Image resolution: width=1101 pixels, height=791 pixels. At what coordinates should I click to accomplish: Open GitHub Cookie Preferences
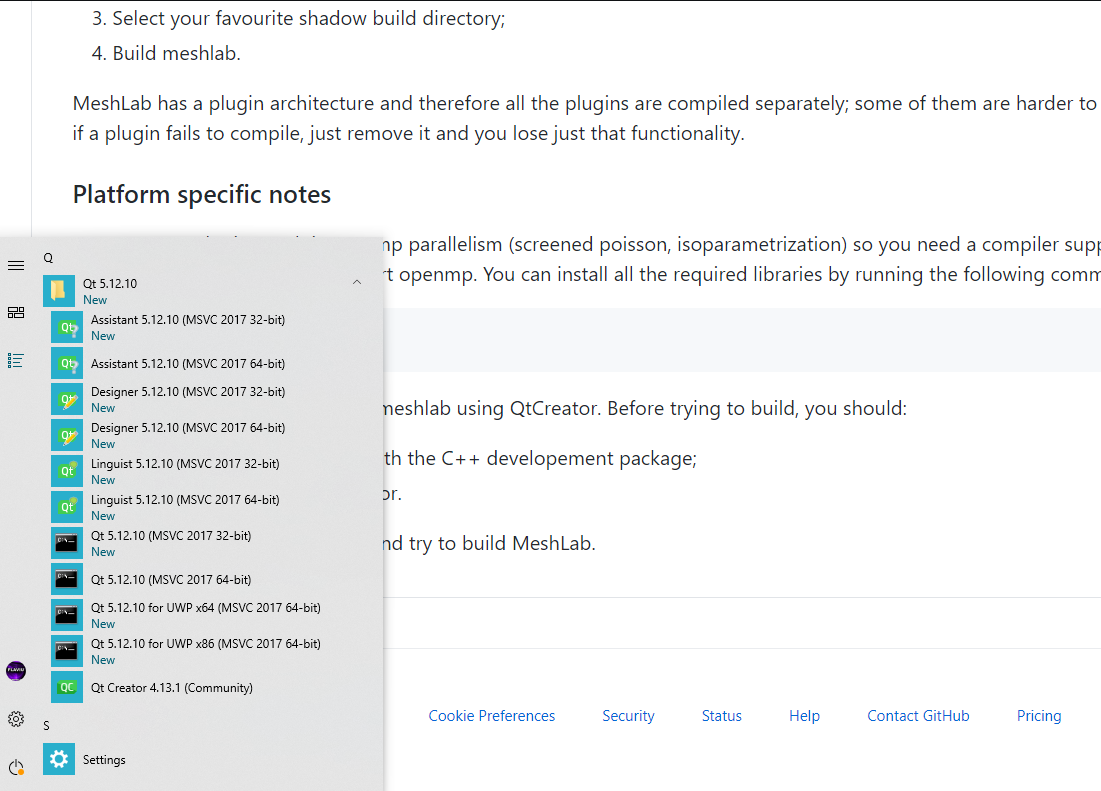coord(491,715)
